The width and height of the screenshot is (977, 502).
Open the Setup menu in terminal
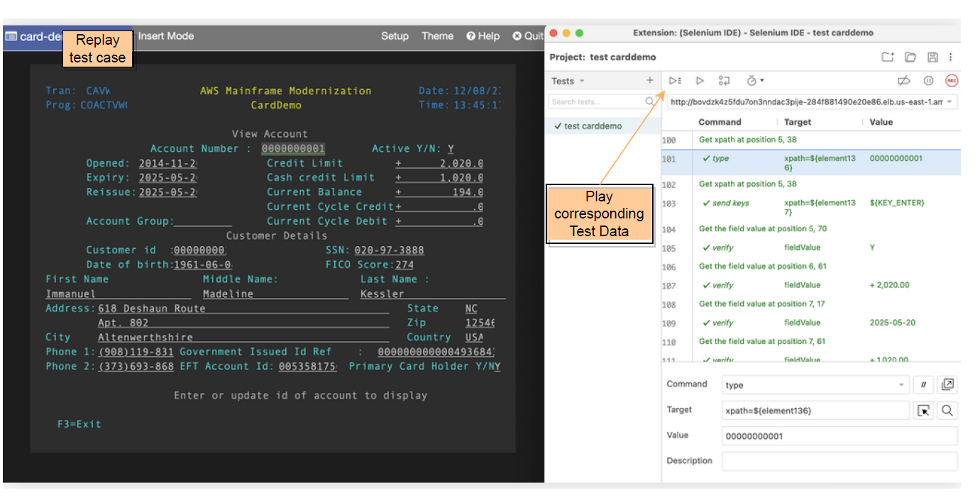coord(394,36)
